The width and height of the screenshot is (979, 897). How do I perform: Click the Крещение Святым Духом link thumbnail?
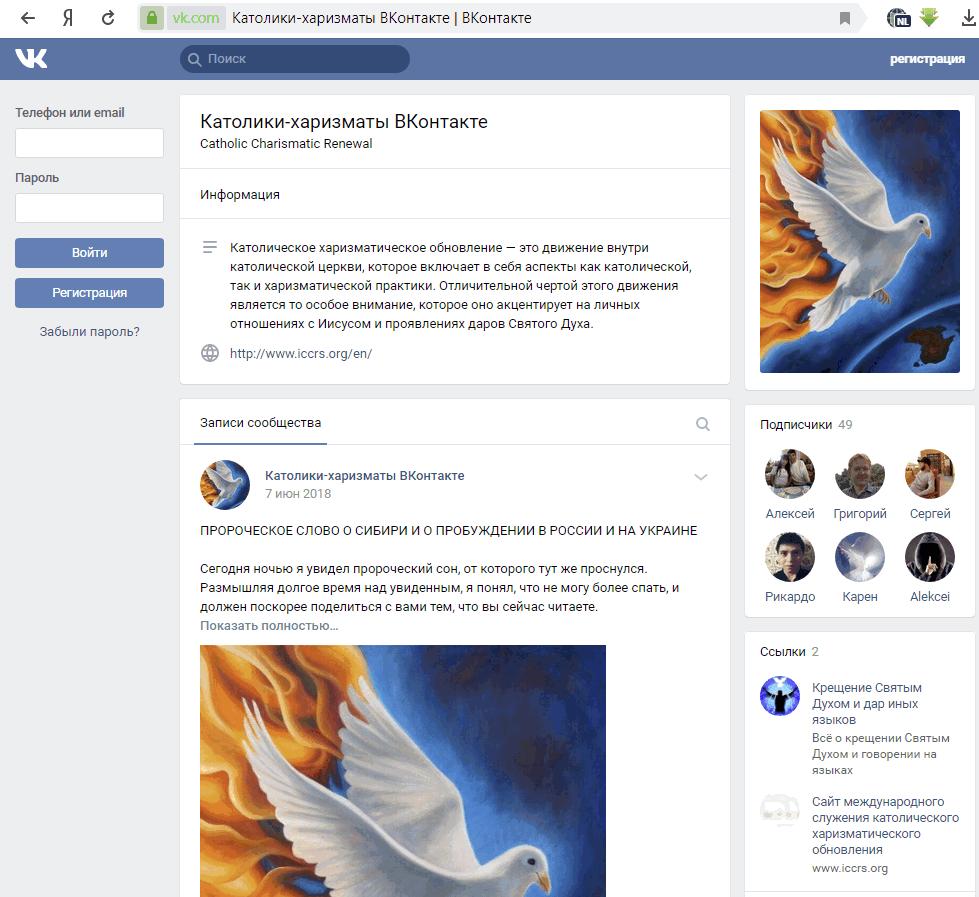click(780, 695)
